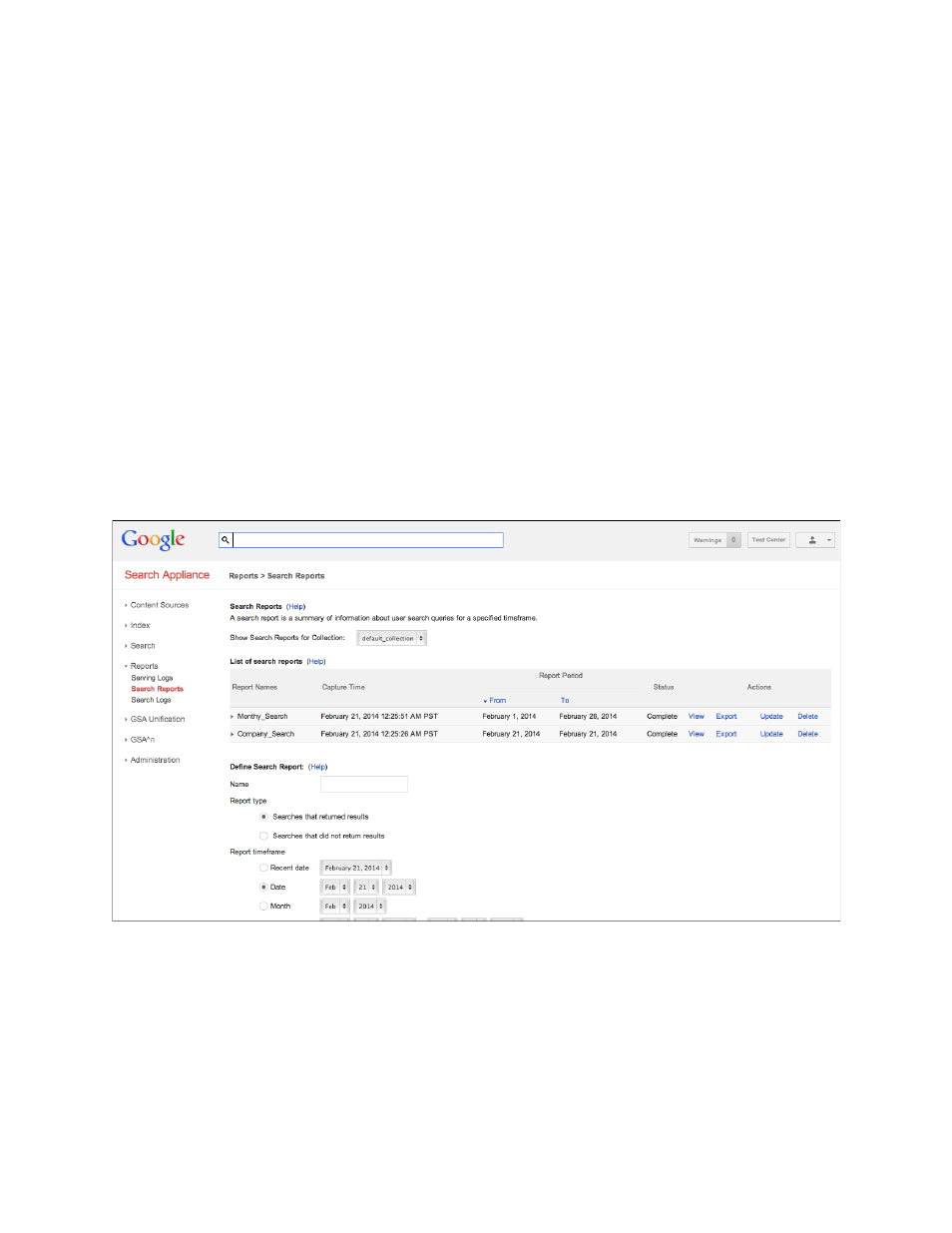
Task: Open the Date row year dropdown 2014
Action: [399, 888]
